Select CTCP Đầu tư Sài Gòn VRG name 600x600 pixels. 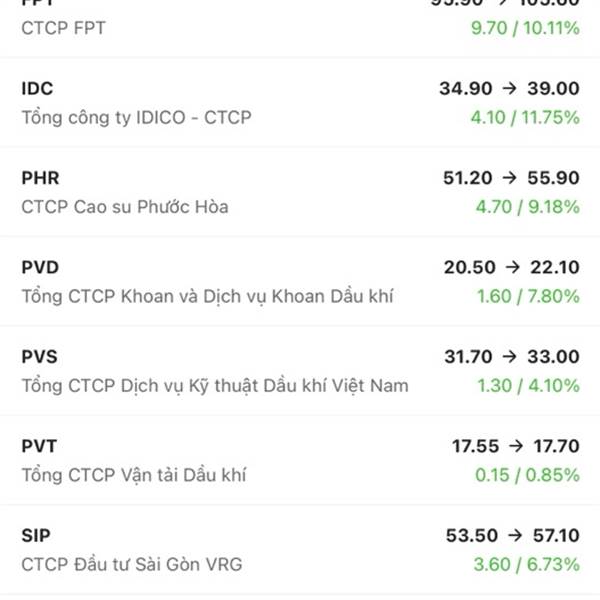[131, 564]
